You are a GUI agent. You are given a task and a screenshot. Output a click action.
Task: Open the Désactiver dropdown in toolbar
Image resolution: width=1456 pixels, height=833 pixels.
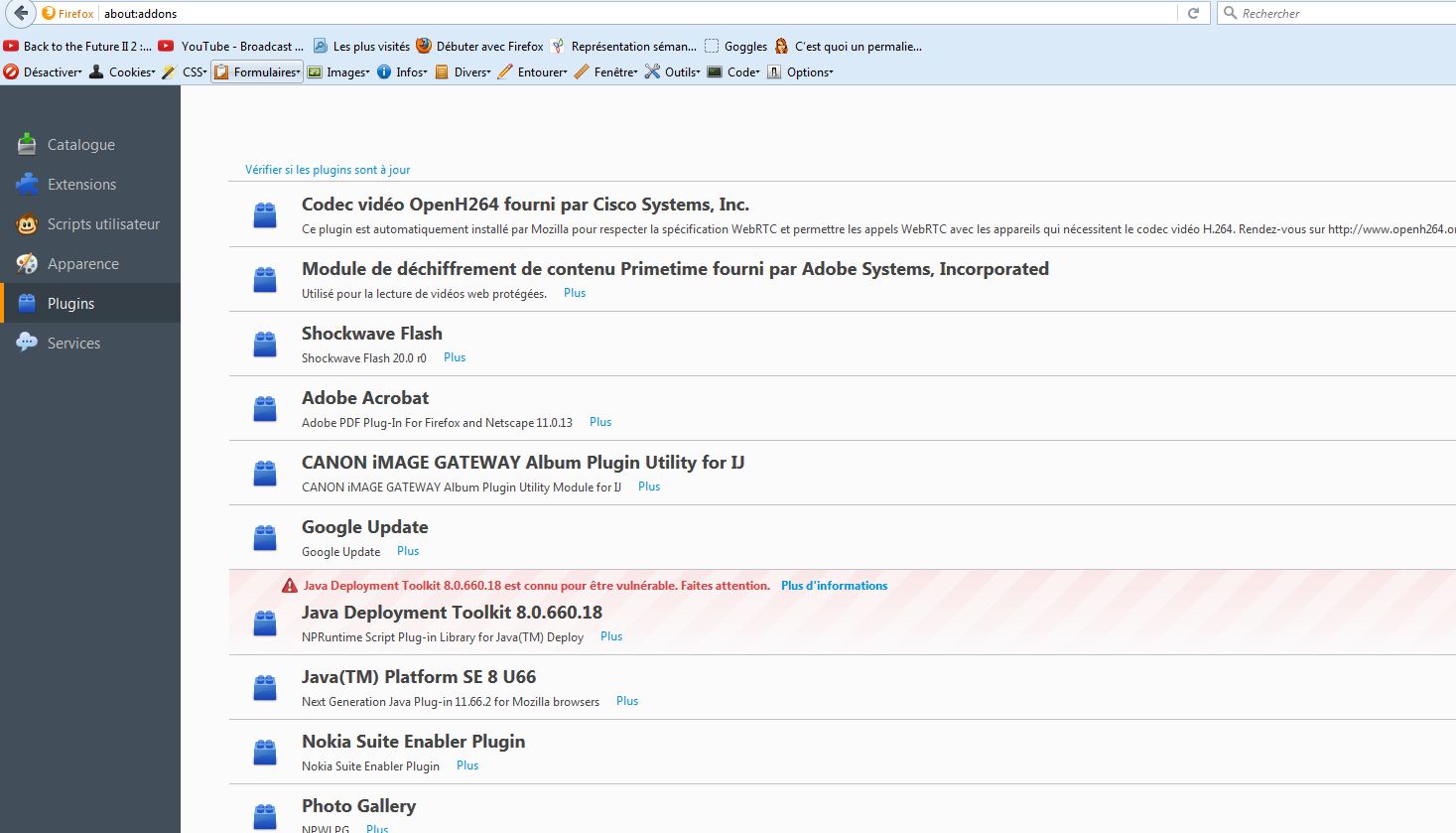(43, 72)
